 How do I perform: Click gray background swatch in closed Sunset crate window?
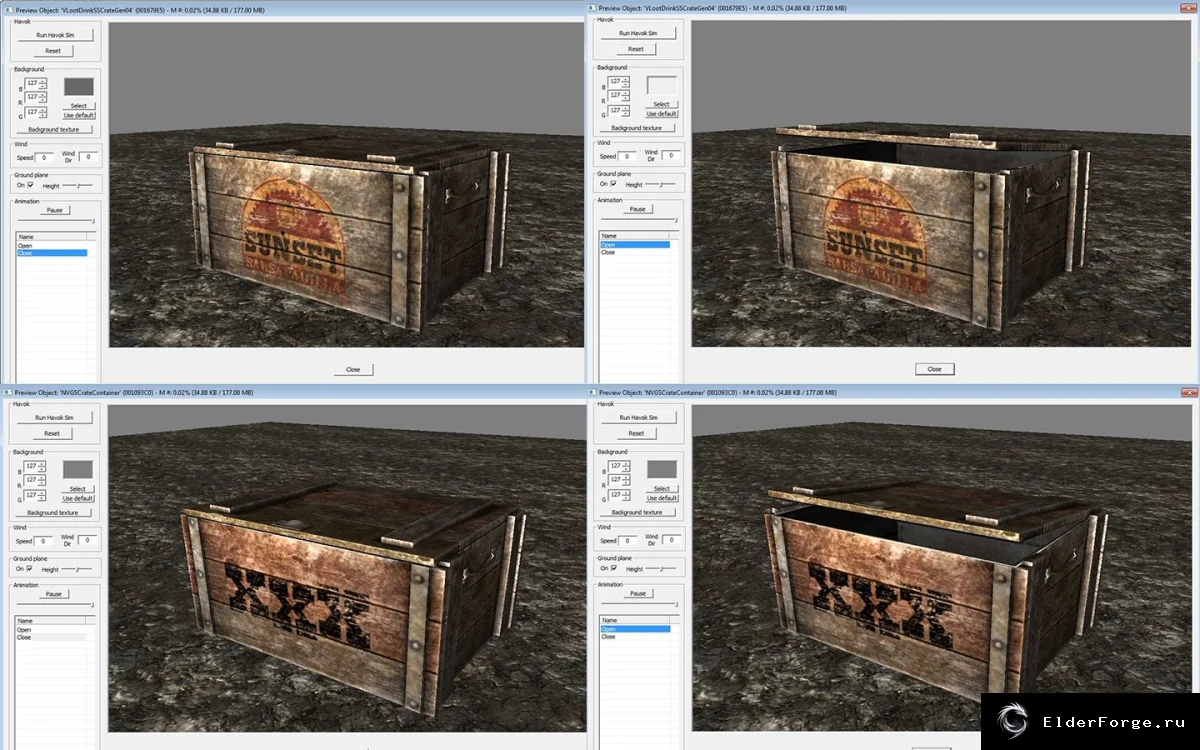[78, 87]
